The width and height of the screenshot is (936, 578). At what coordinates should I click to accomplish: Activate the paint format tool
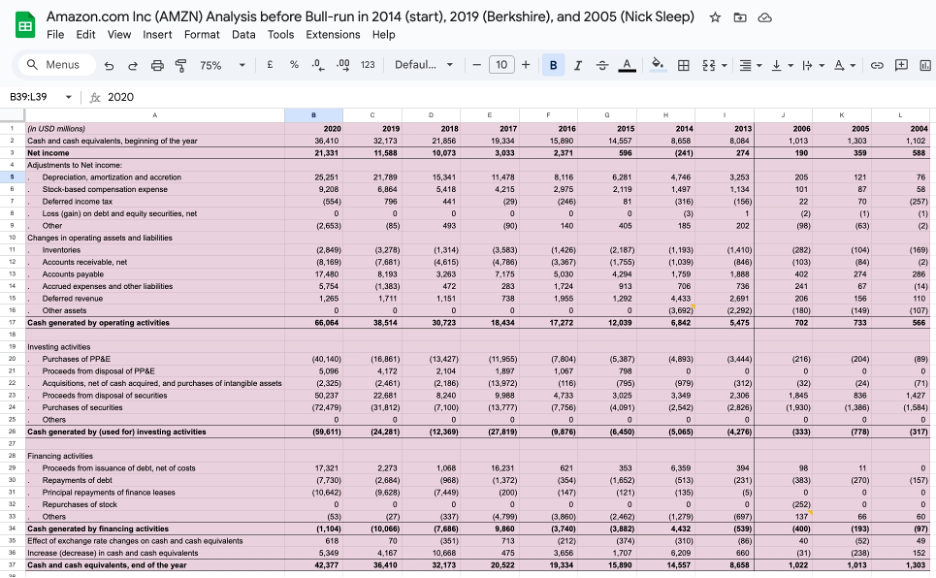[x=180, y=65]
